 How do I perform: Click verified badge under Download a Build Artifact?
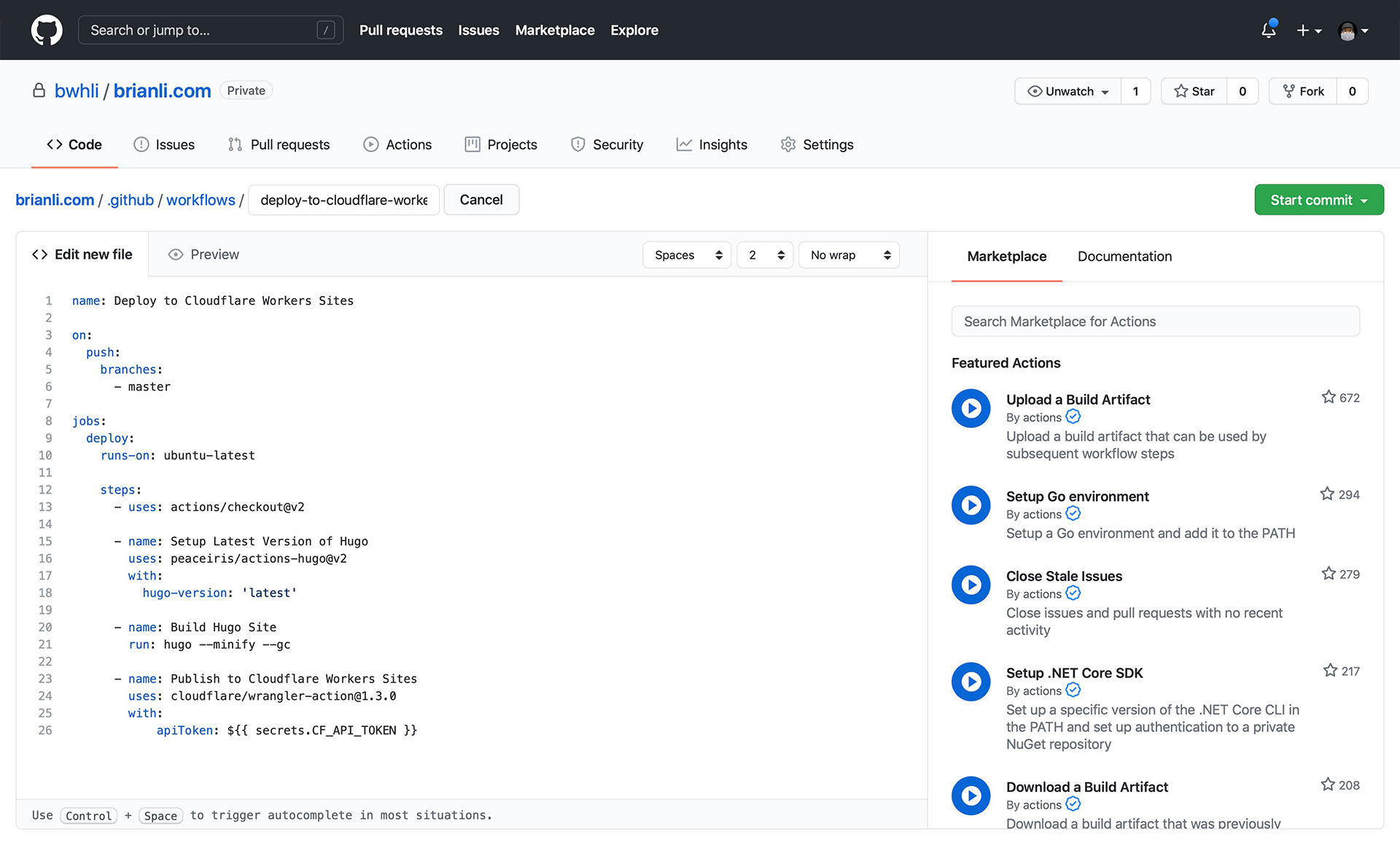[x=1073, y=804]
